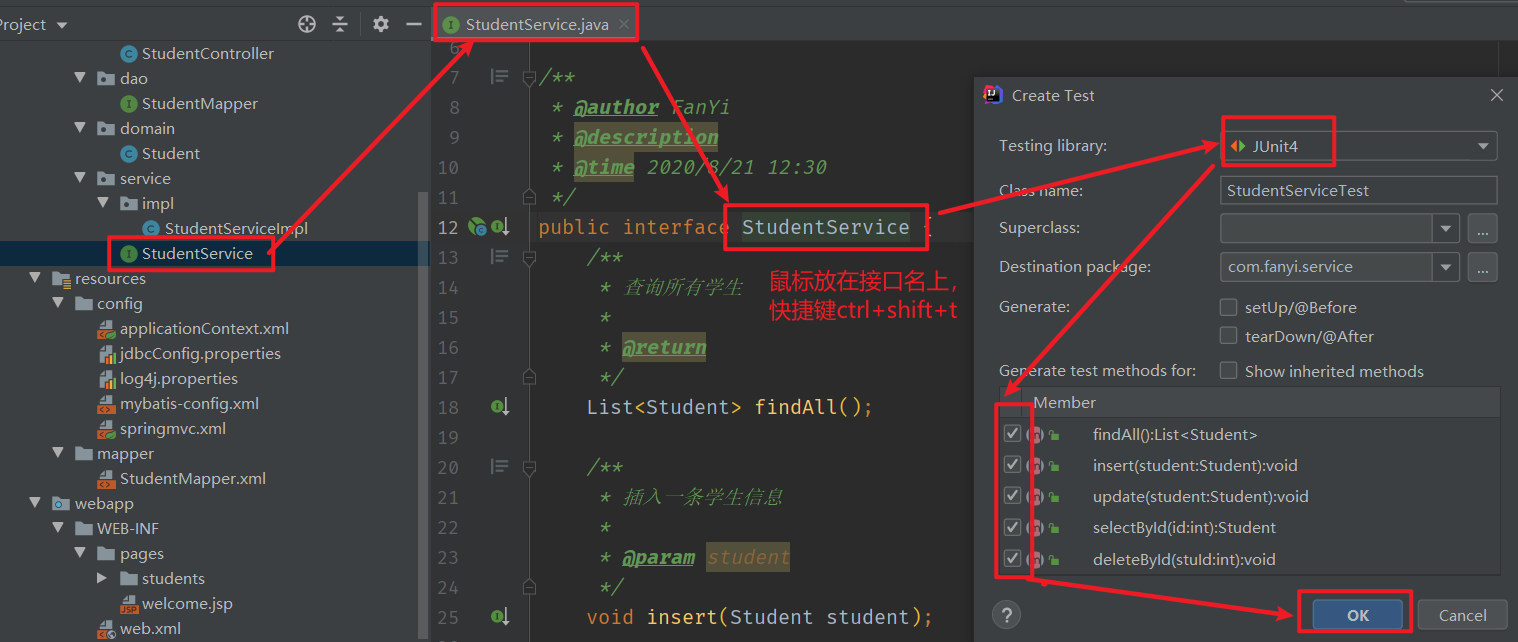
Task: Open StudentMapper.xml file
Action: pos(193,478)
